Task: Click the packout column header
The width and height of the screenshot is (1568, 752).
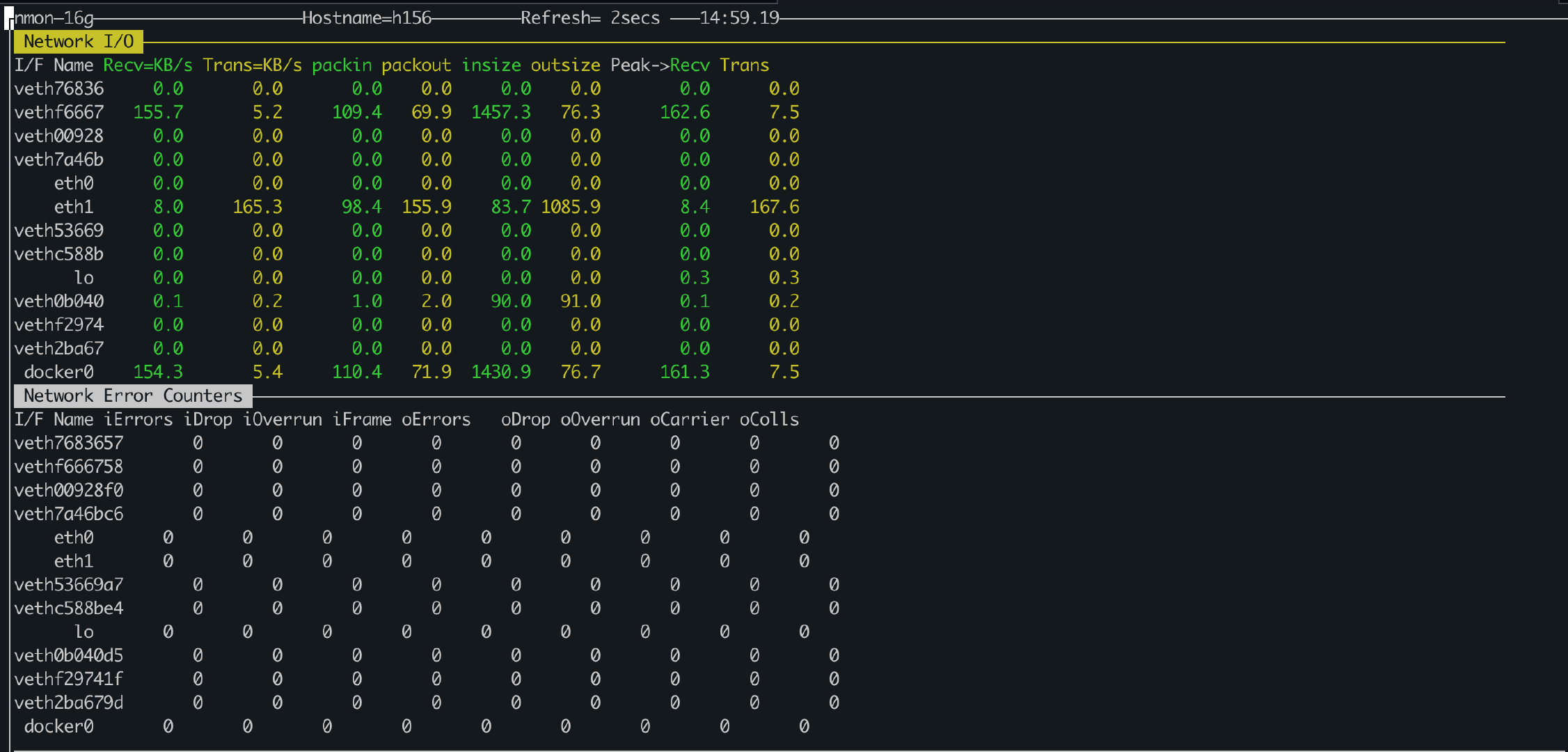Action: [x=416, y=65]
